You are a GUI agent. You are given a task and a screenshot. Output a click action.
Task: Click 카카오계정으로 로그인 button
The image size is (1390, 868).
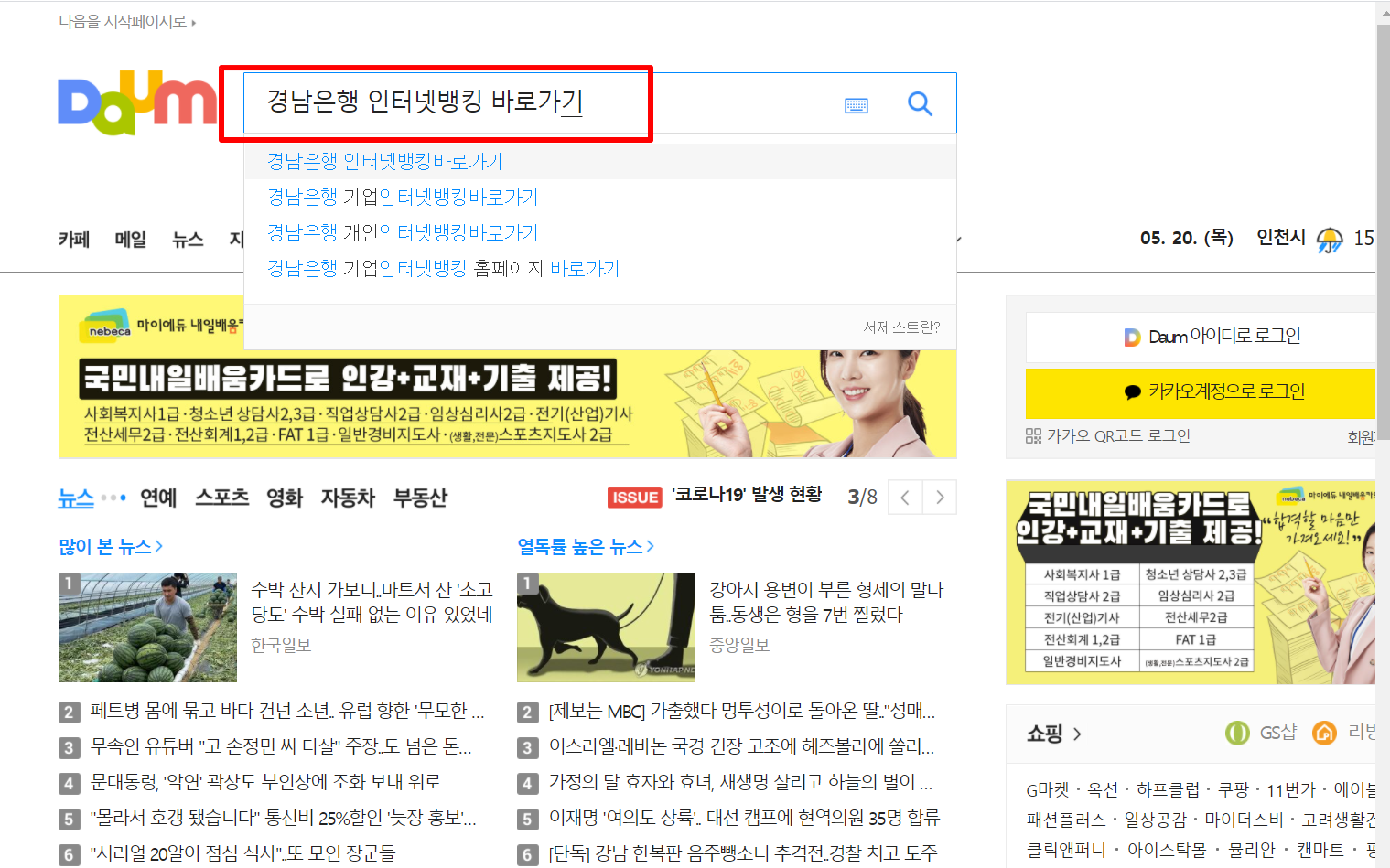(x=1201, y=393)
